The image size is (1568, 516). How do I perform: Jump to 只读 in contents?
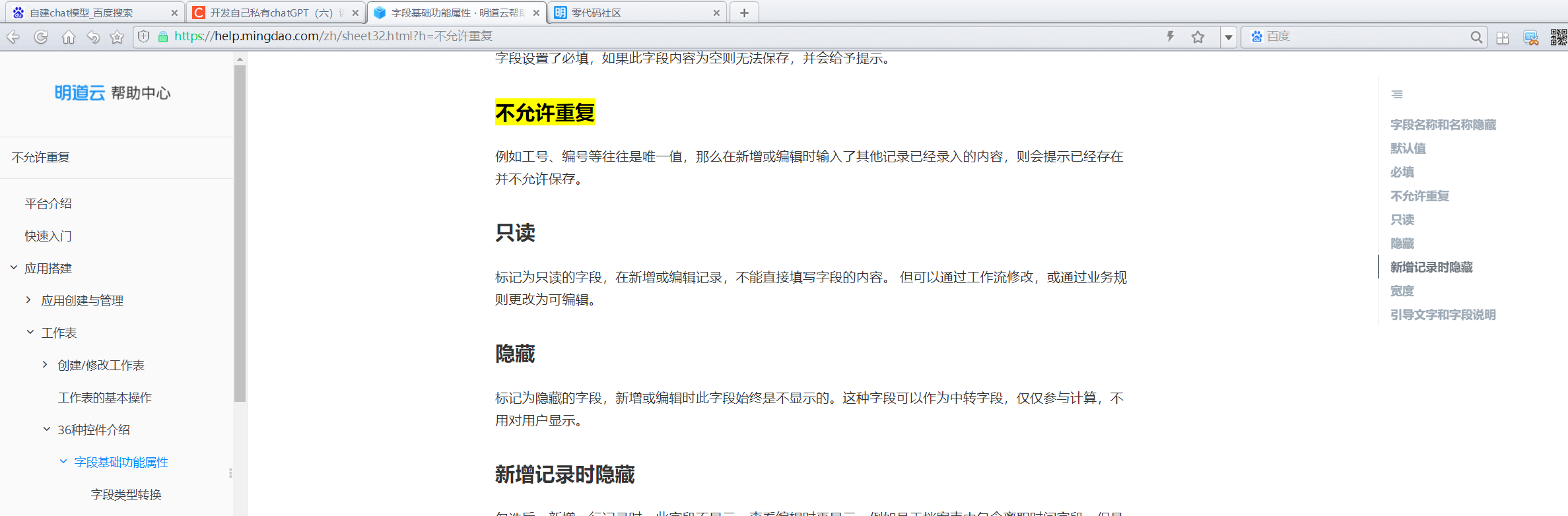[x=1402, y=220]
